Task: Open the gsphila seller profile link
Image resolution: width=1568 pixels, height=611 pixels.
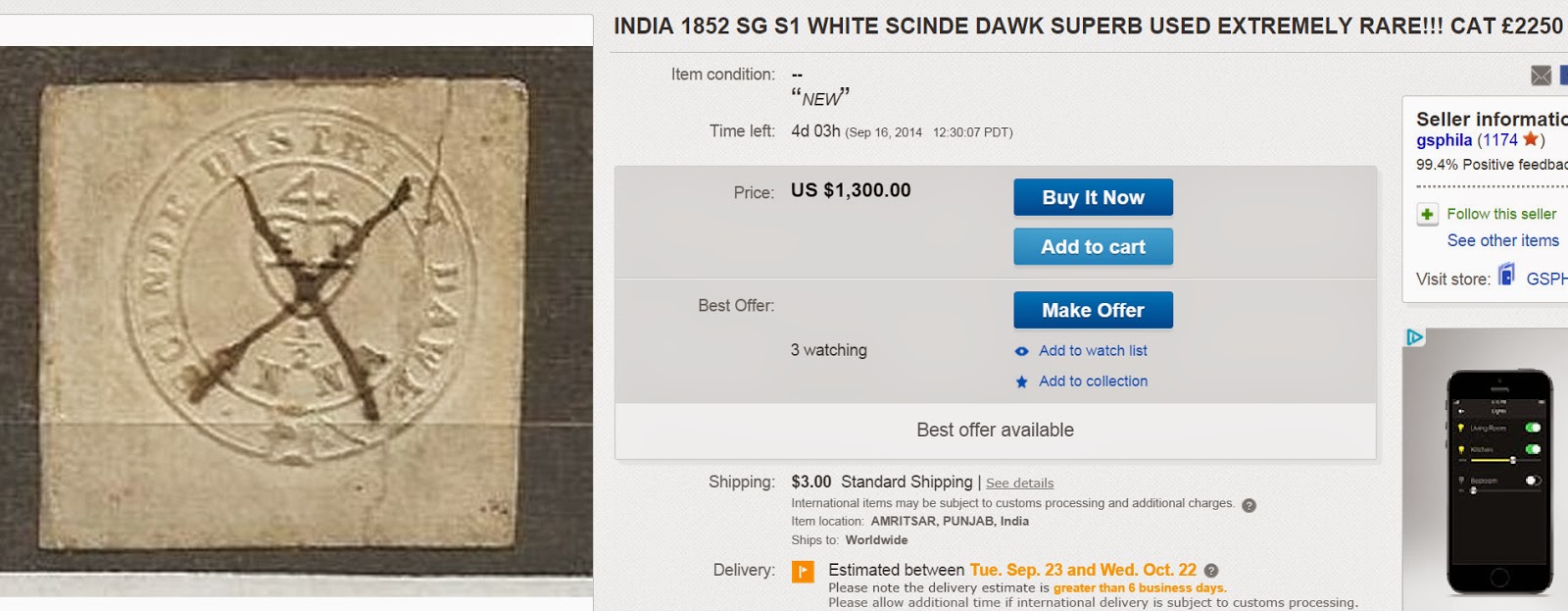Action: [1444, 139]
